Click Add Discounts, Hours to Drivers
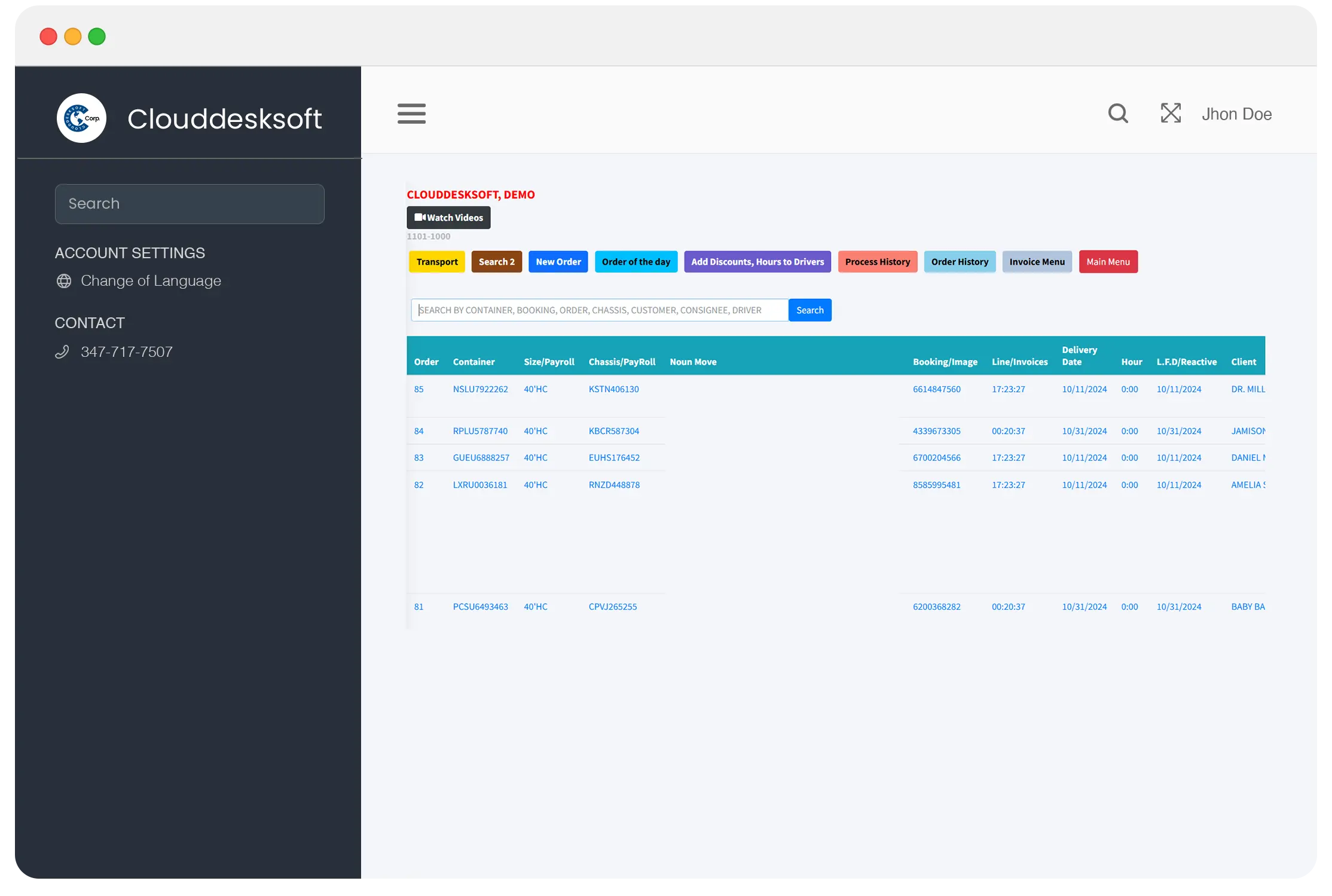This screenshot has width=1332, height=896. (x=757, y=262)
